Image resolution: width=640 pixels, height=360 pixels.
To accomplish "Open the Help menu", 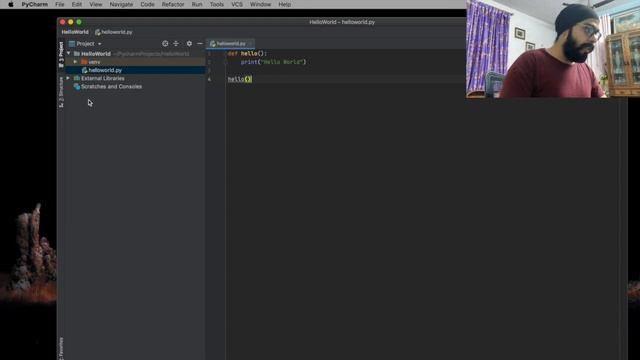I will (x=284, y=4).
